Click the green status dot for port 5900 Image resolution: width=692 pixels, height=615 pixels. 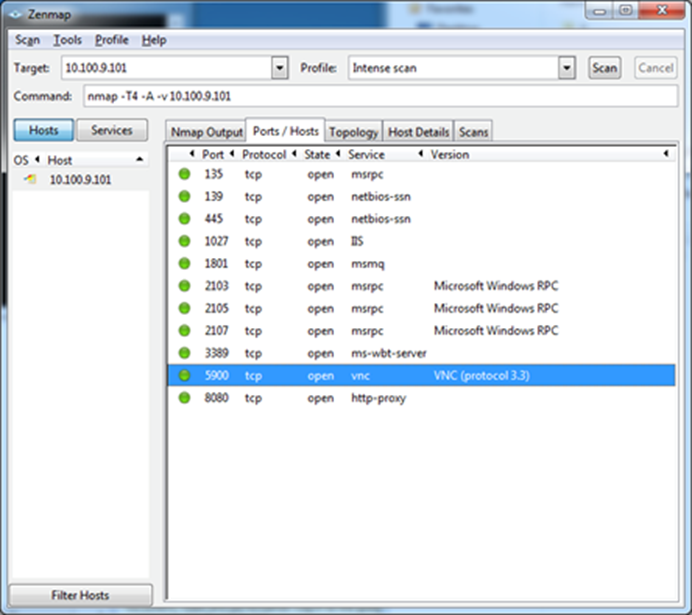(x=184, y=375)
